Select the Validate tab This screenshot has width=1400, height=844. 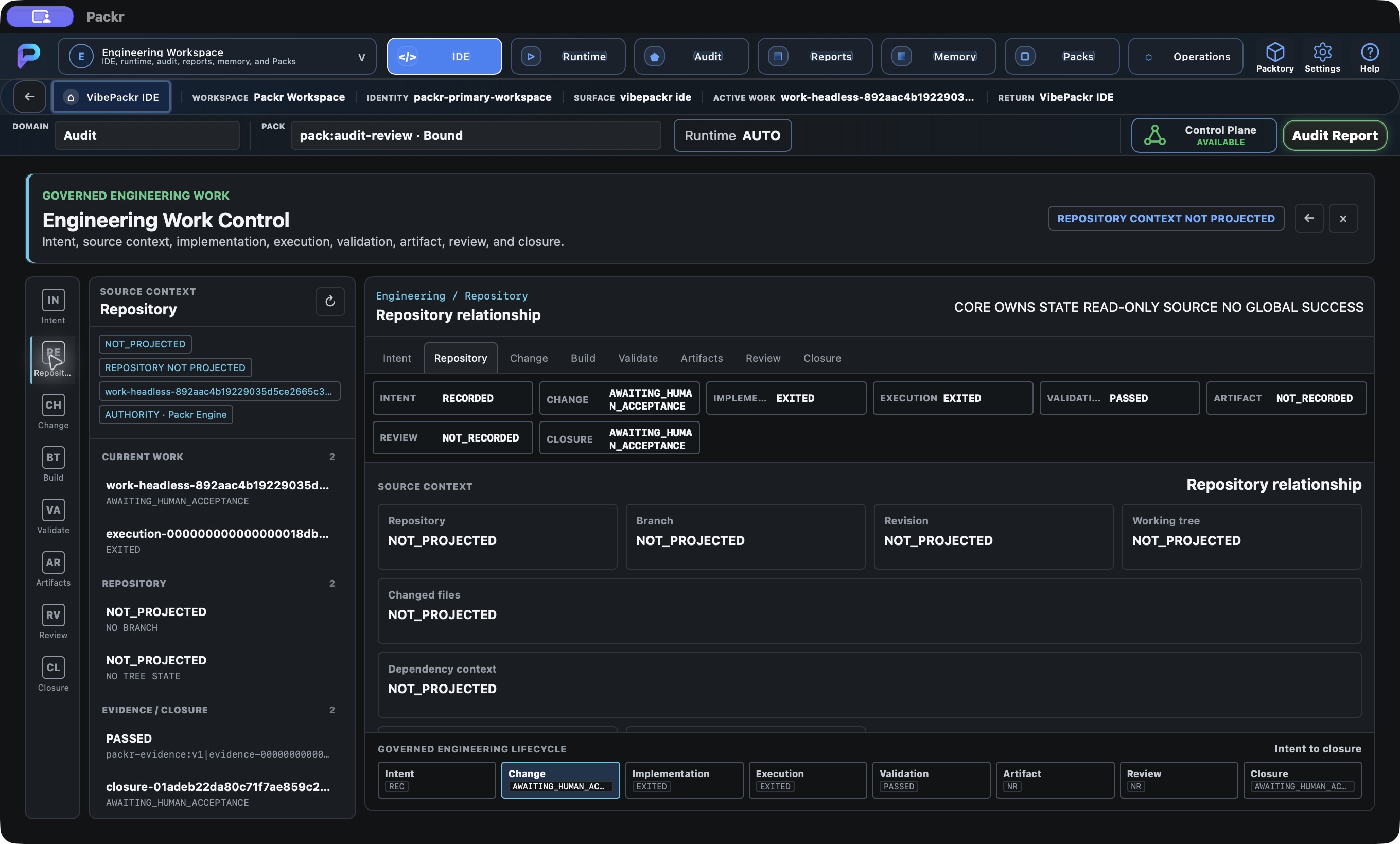[x=638, y=358]
